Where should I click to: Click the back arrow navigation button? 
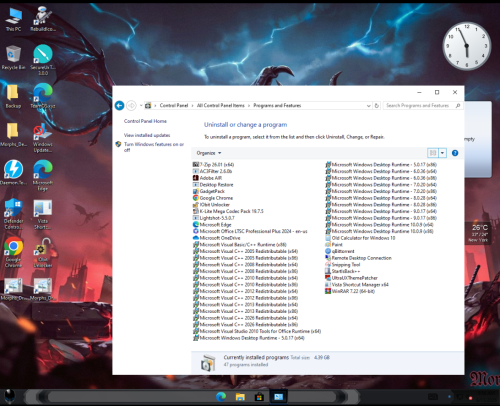pyautogui.click(x=119, y=106)
